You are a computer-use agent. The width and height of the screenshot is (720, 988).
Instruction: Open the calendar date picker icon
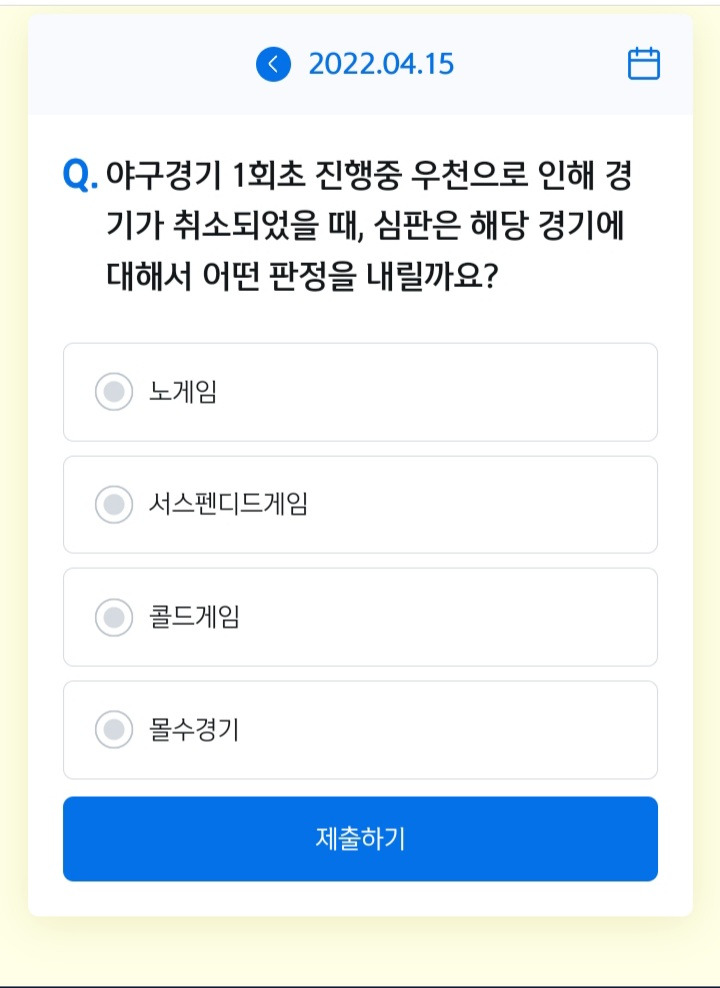(x=644, y=64)
